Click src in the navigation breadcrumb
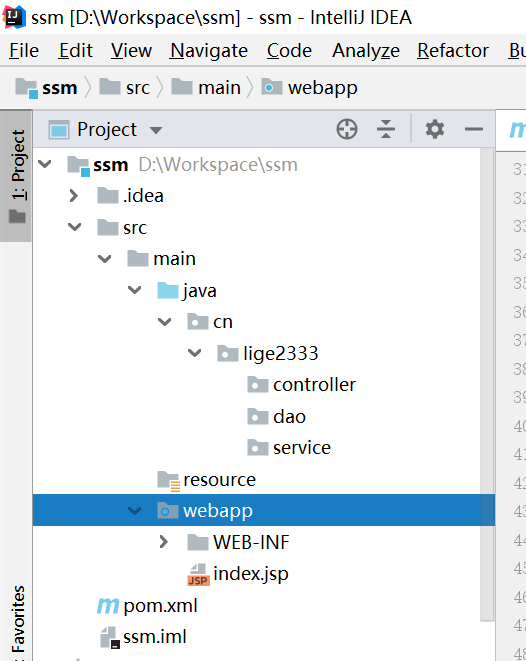The height and width of the screenshot is (661, 526). [x=138, y=88]
